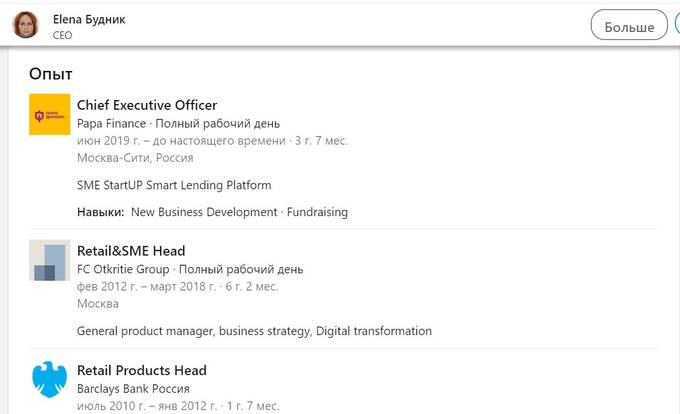680x414 pixels.
Task: Click FC Otkritie Group company name
Action: click(x=123, y=269)
